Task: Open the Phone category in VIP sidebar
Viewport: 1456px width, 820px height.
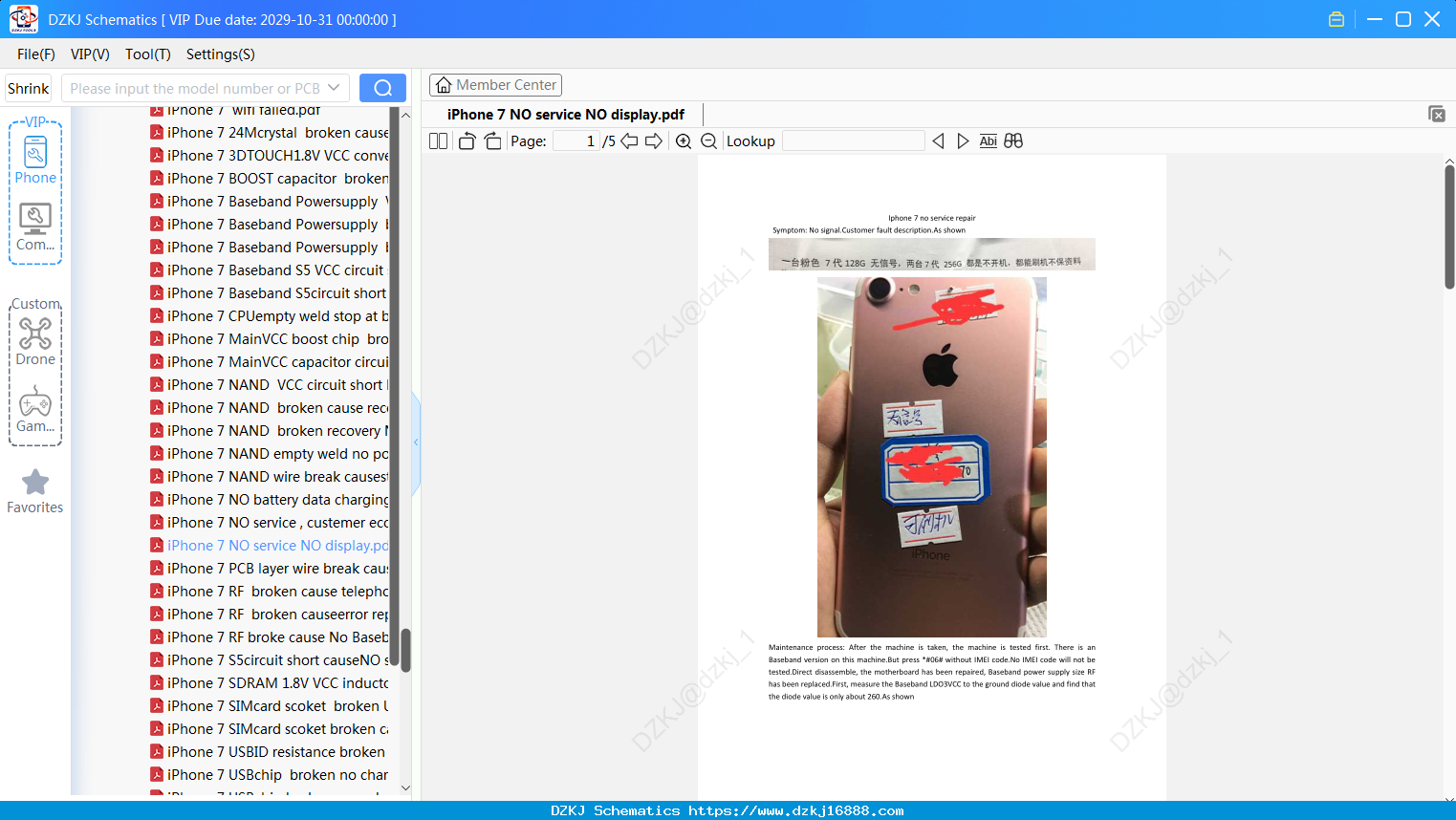Action: tap(35, 160)
